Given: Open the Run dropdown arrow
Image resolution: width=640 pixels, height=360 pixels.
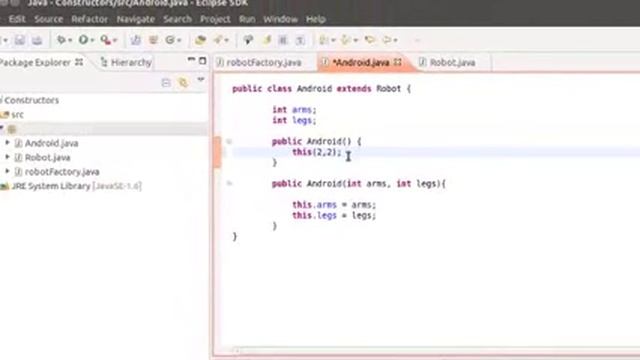Looking at the screenshot, I should click(x=92, y=40).
